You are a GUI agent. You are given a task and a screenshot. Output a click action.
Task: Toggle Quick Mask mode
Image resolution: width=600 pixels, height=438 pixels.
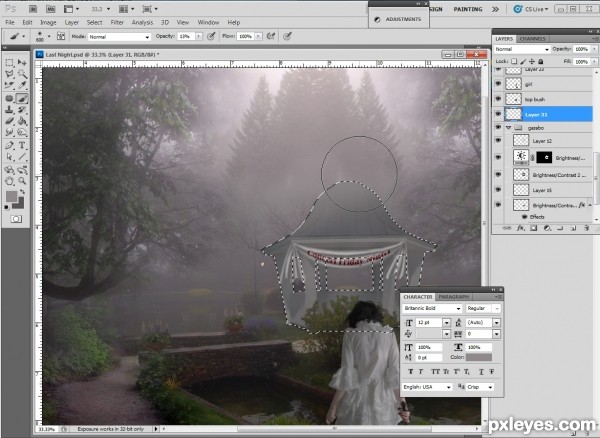pos(16,219)
